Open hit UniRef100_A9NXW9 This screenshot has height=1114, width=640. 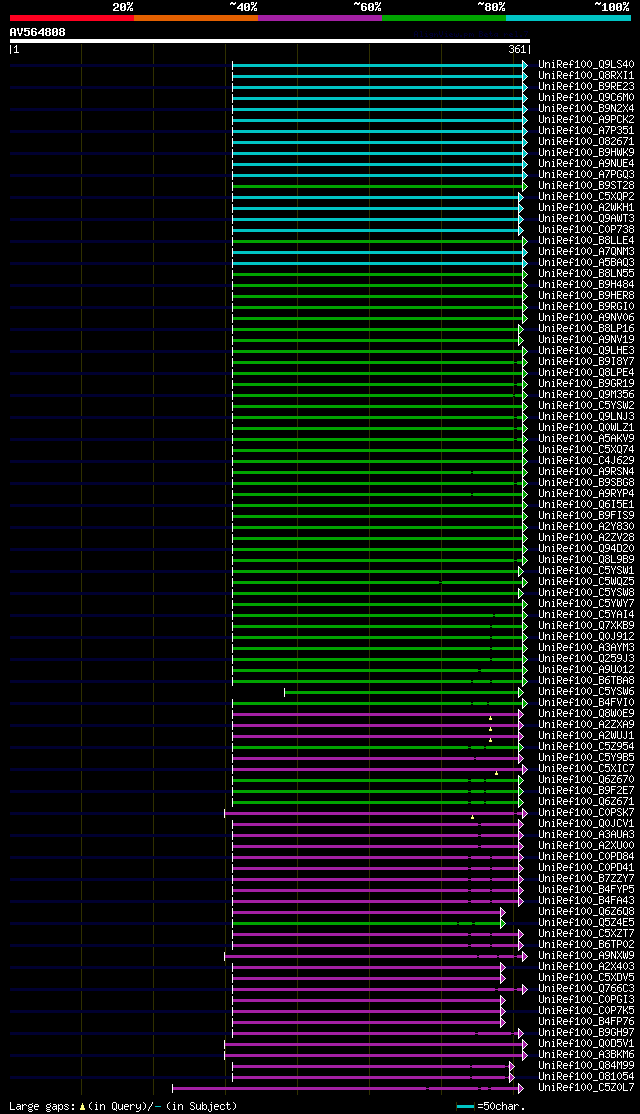[x=586, y=956]
